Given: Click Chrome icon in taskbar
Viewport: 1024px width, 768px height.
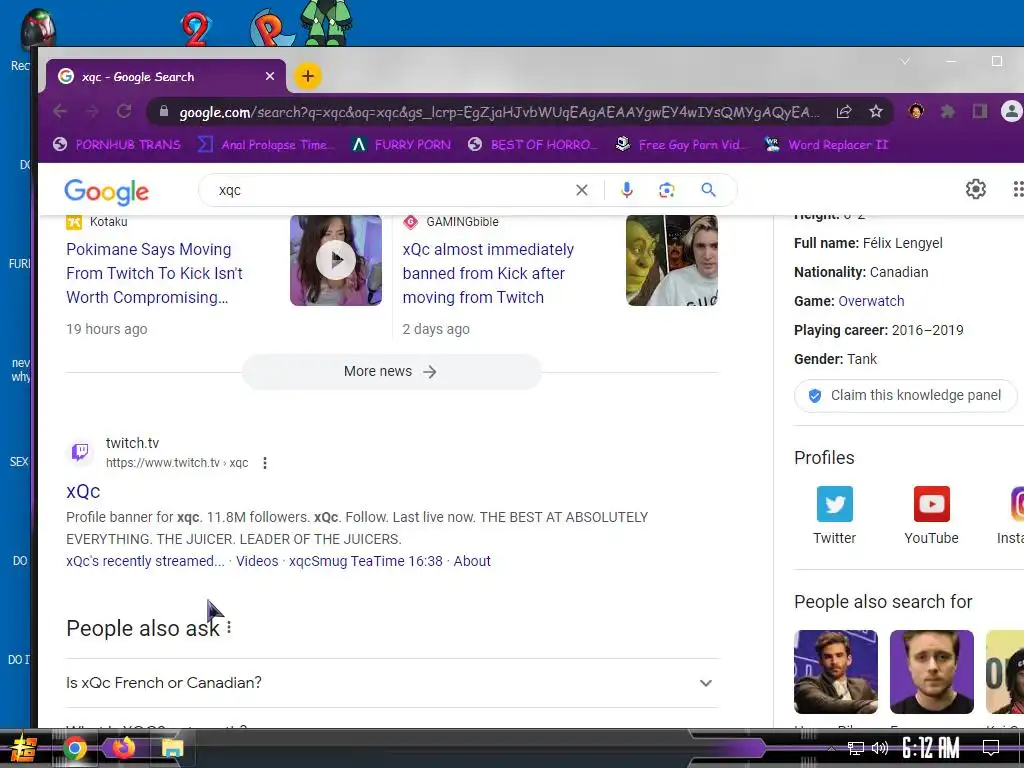Looking at the screenshot, I should coord(74,748).
